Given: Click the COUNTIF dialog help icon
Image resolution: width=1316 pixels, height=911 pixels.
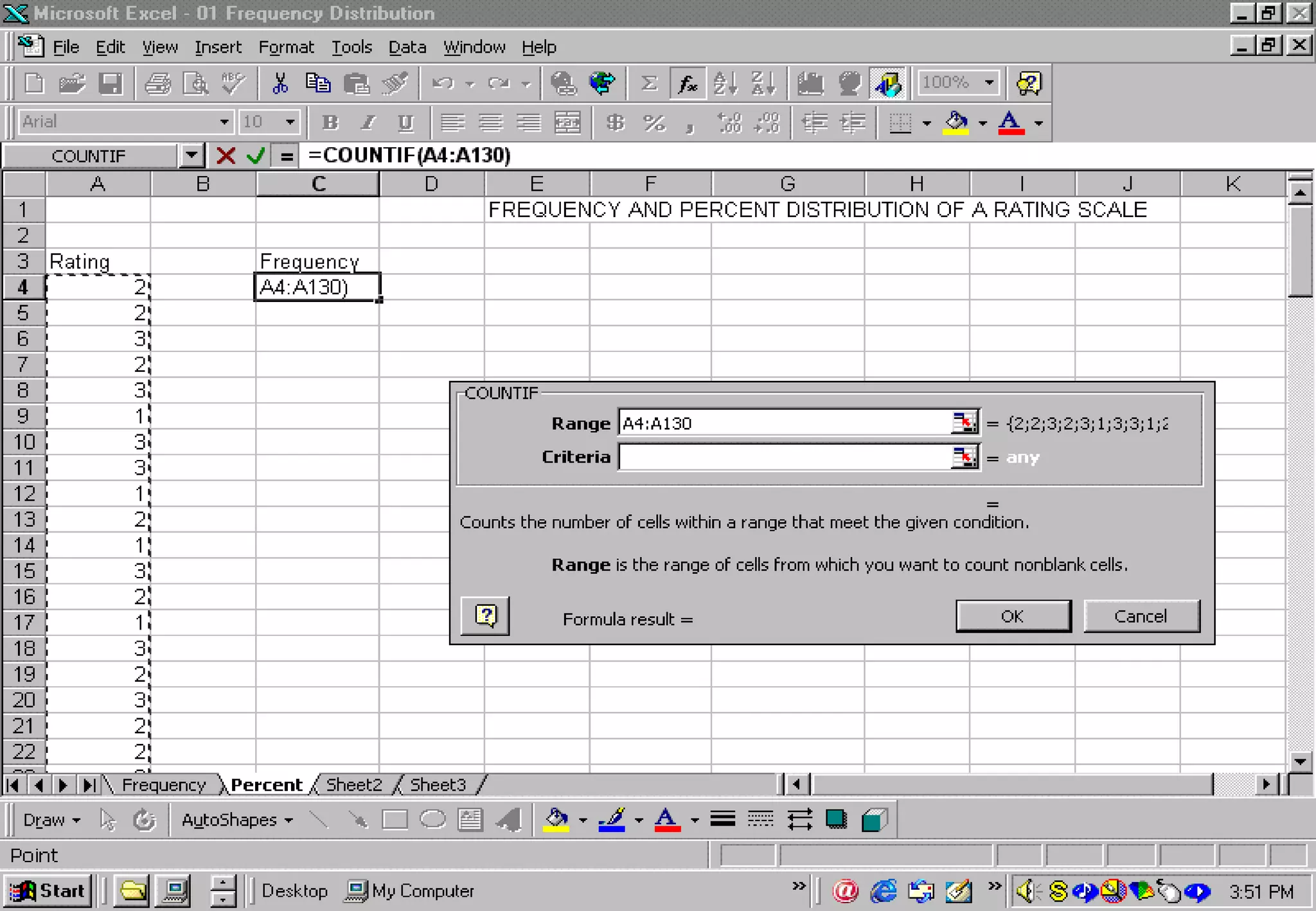Looking at the screenshot, I should [x=485, y=616].
